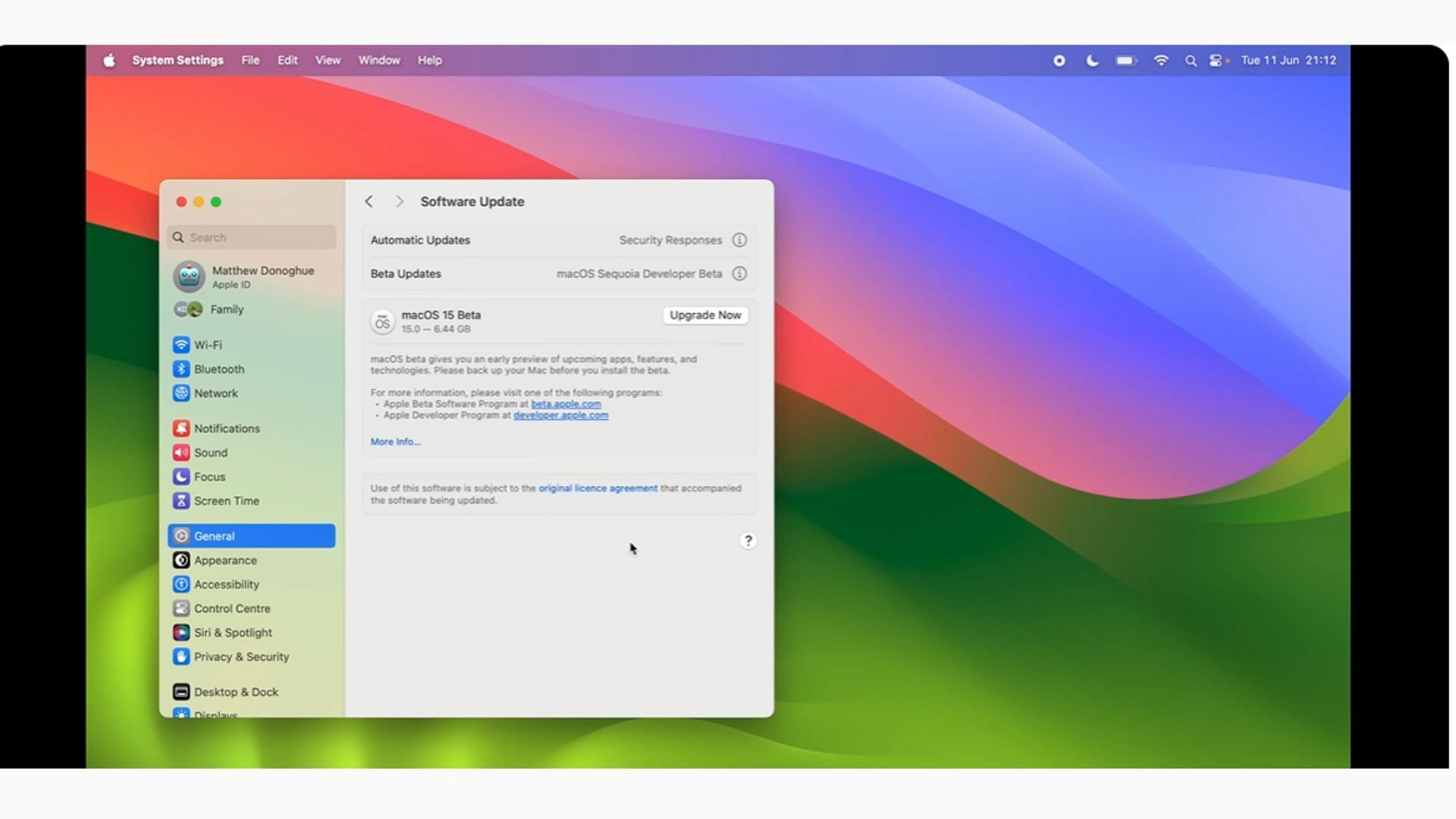Open the Wi-Fi menu bar icon

point(1161,61)
